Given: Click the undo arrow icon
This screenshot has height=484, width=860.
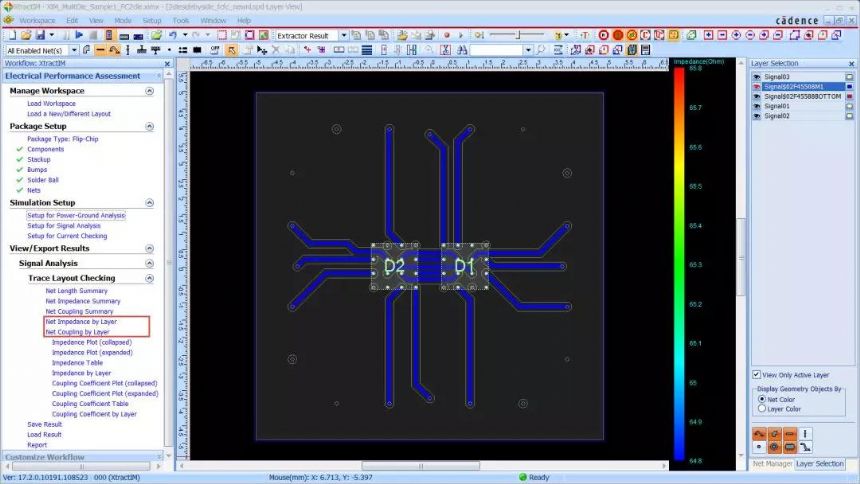Looking at the screenshot, I should pyautogui.click(x=173, y=35).
